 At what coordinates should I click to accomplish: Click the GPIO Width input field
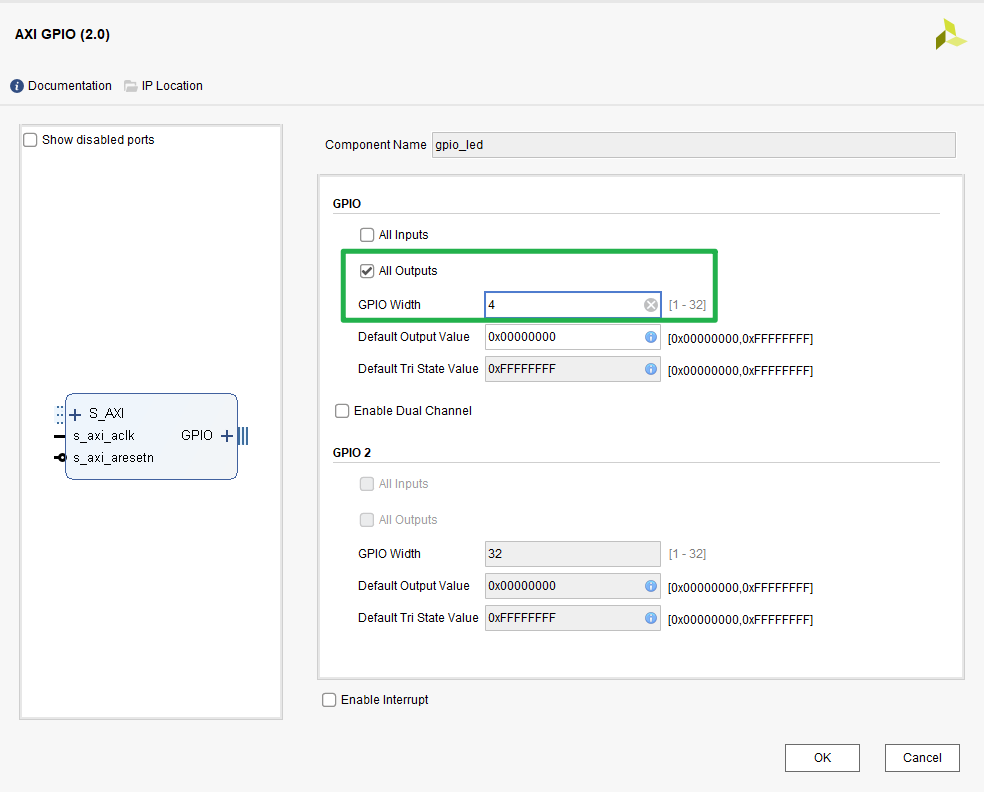coord(562,305)
